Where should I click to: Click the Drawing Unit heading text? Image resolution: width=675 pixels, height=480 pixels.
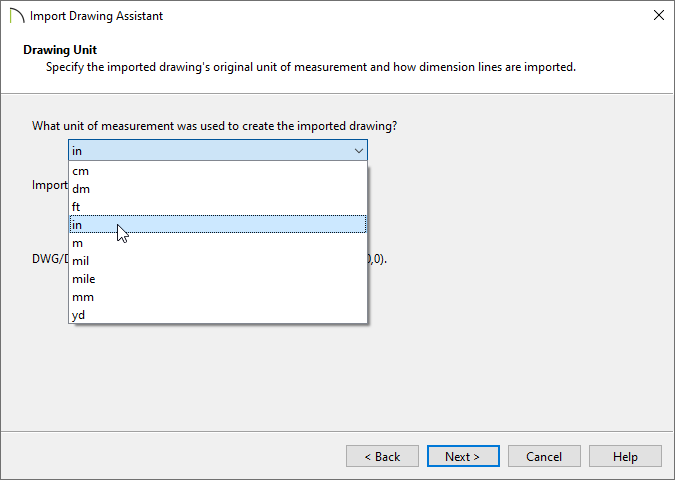click(x=60, y=50)
